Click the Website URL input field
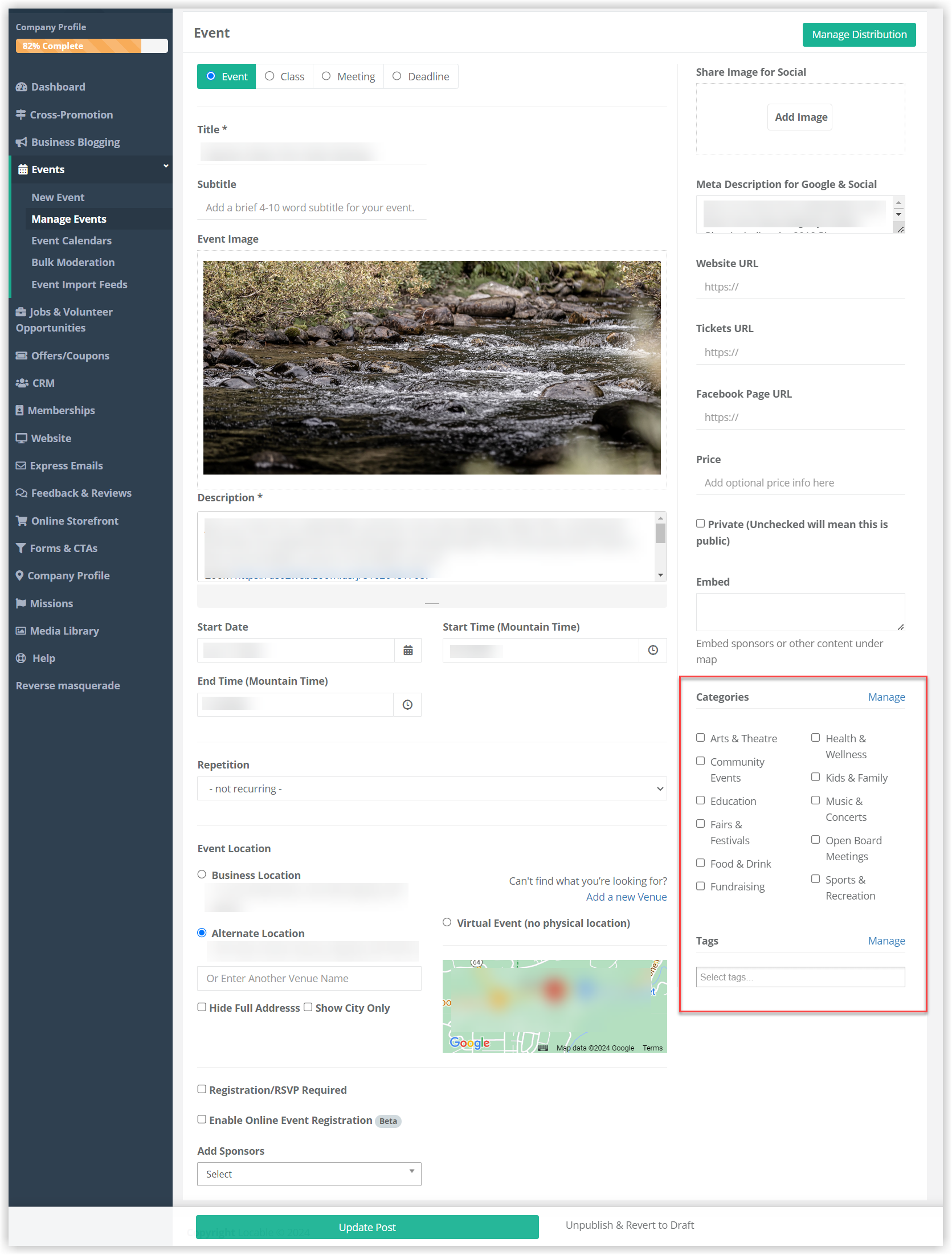 click(x=800, y=287)
